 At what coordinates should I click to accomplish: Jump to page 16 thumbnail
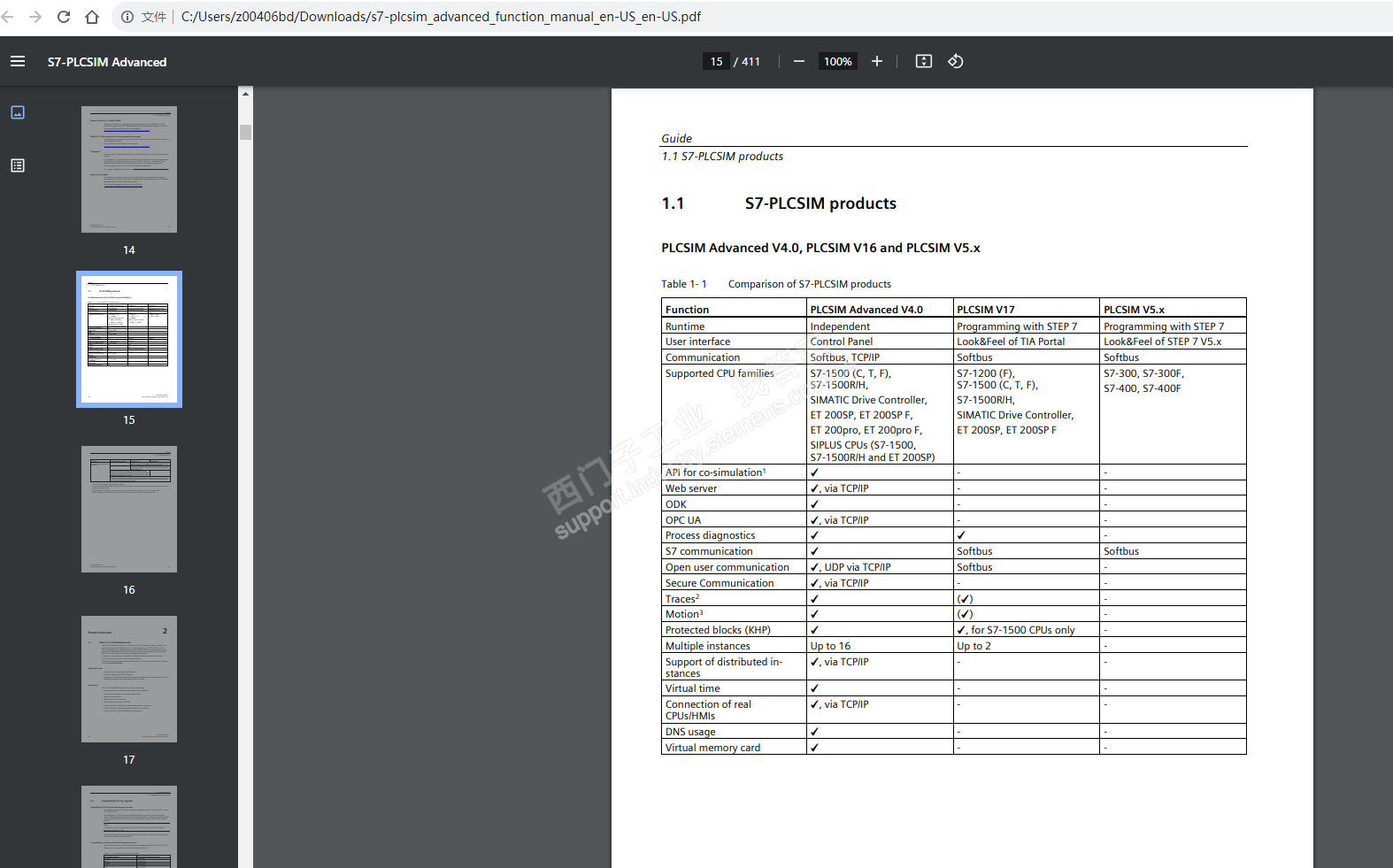[129, 509]
